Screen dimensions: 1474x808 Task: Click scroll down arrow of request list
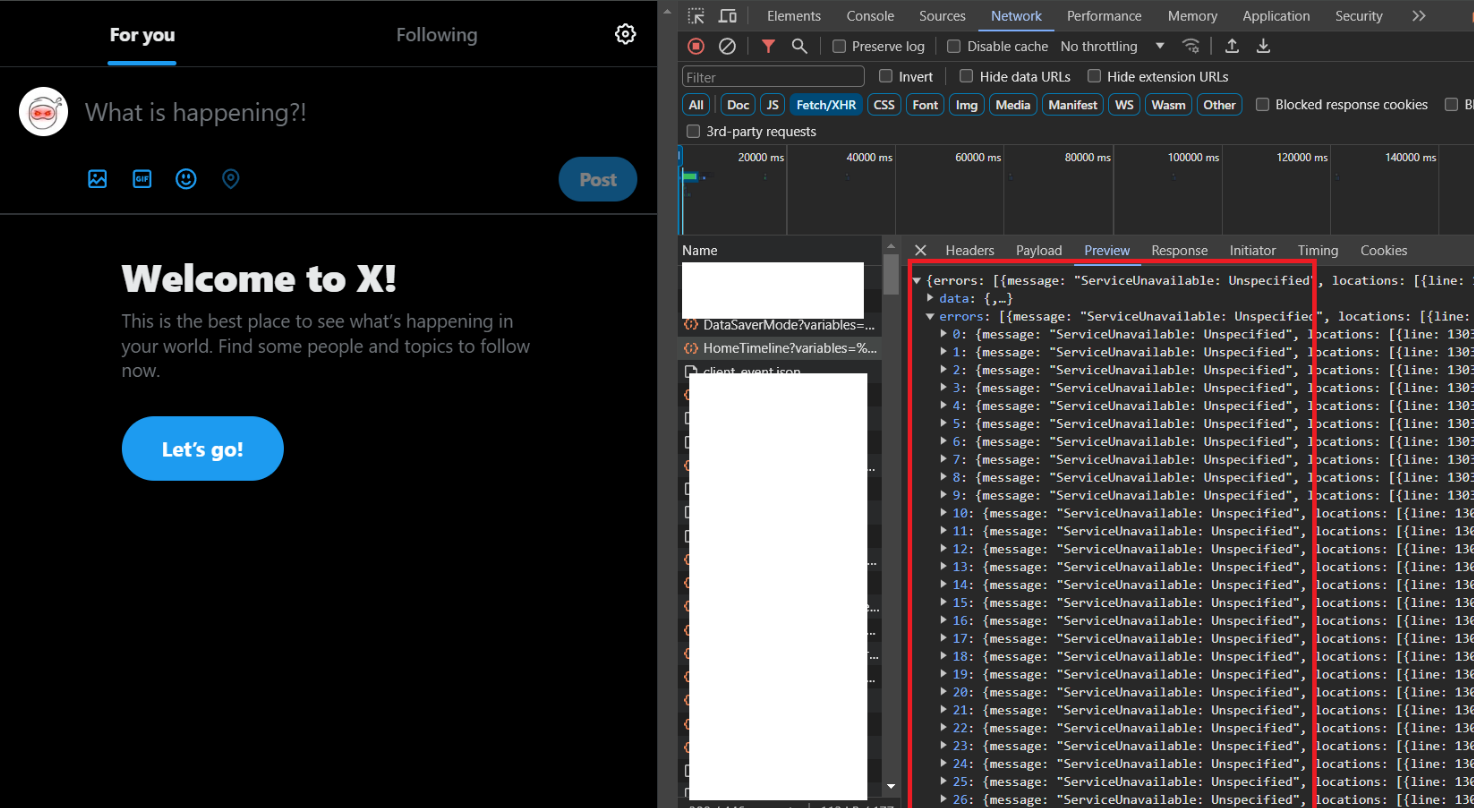[x=891, y=787]
